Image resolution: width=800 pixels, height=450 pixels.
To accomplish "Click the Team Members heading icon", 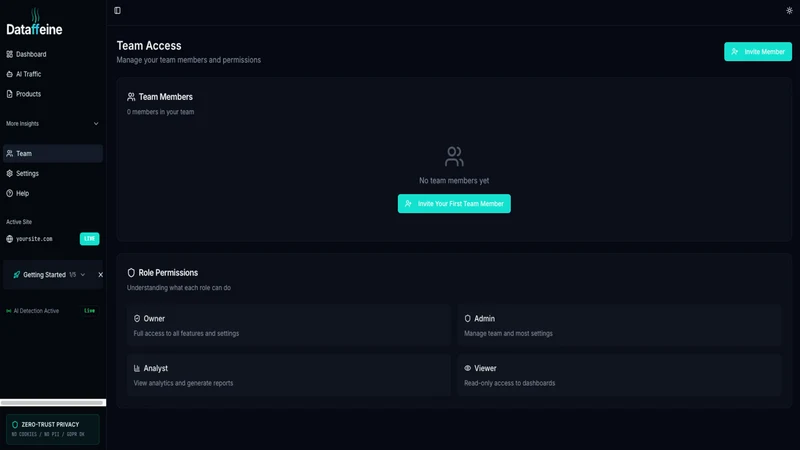I will [x=131, y=97].
